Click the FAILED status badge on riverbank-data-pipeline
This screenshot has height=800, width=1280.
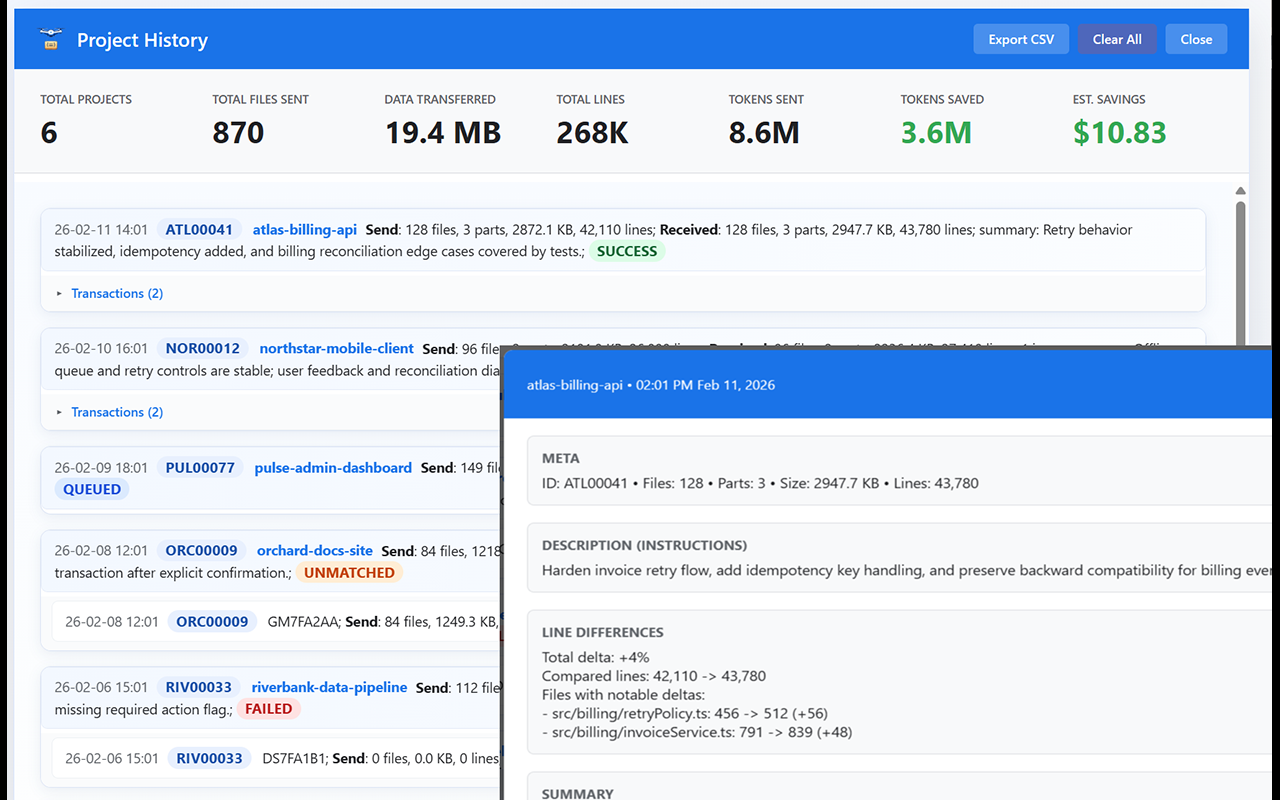click(x=268, y=708)
